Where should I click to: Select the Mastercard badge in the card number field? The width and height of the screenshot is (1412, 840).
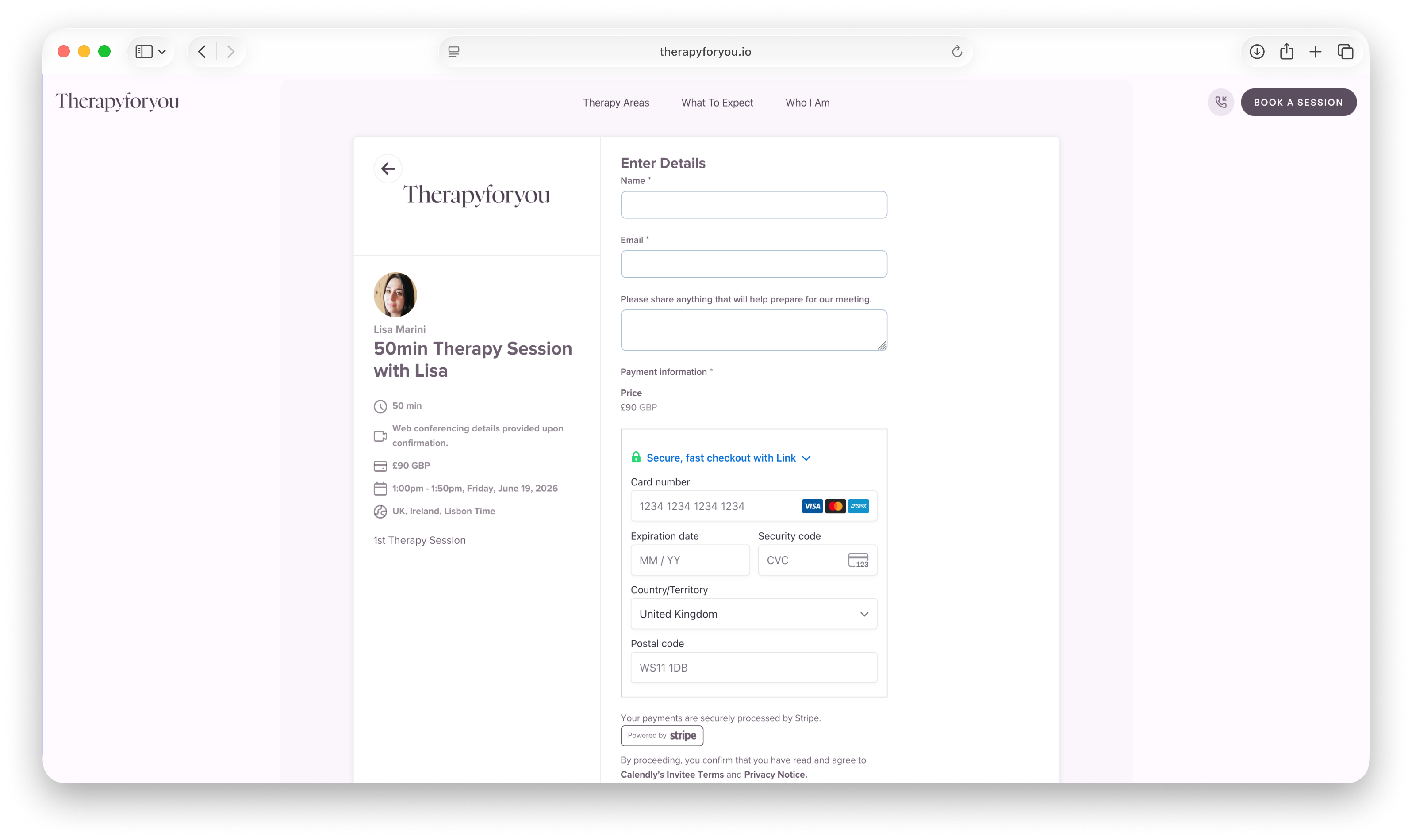(x=835, y=505)
